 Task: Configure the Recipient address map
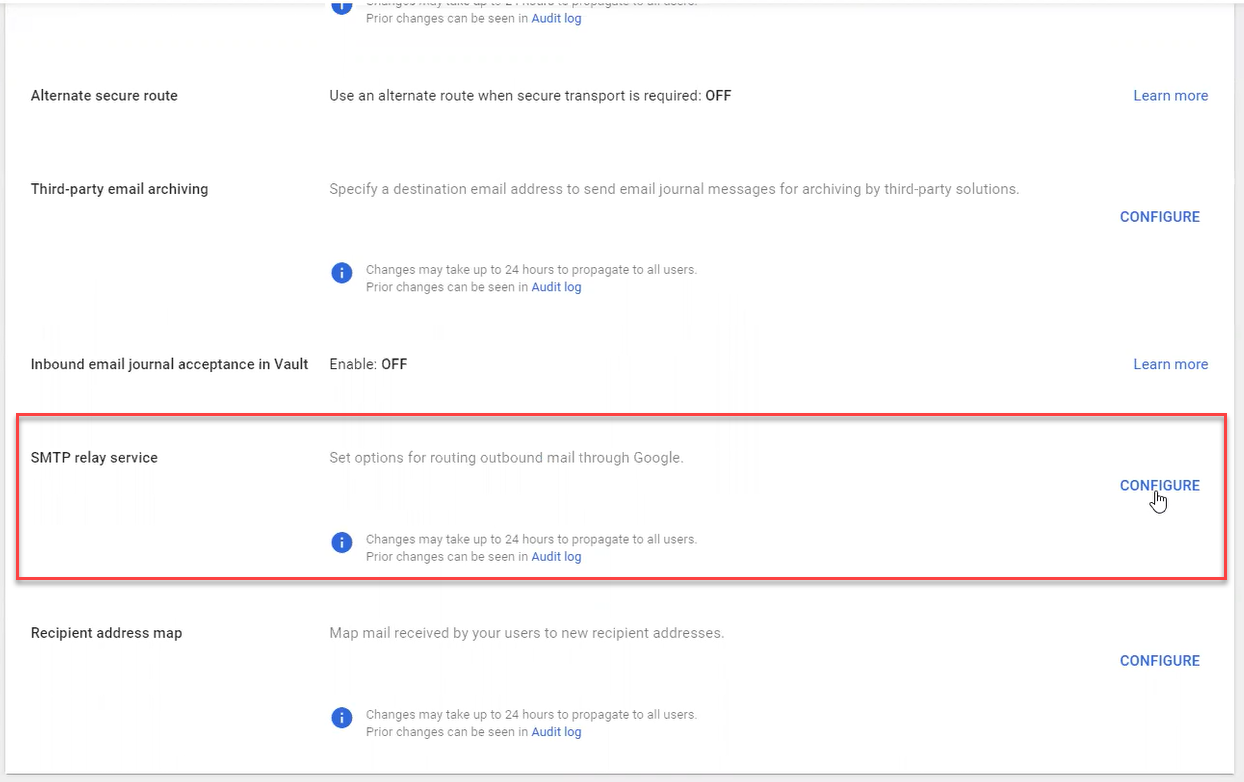[1159, 661]
